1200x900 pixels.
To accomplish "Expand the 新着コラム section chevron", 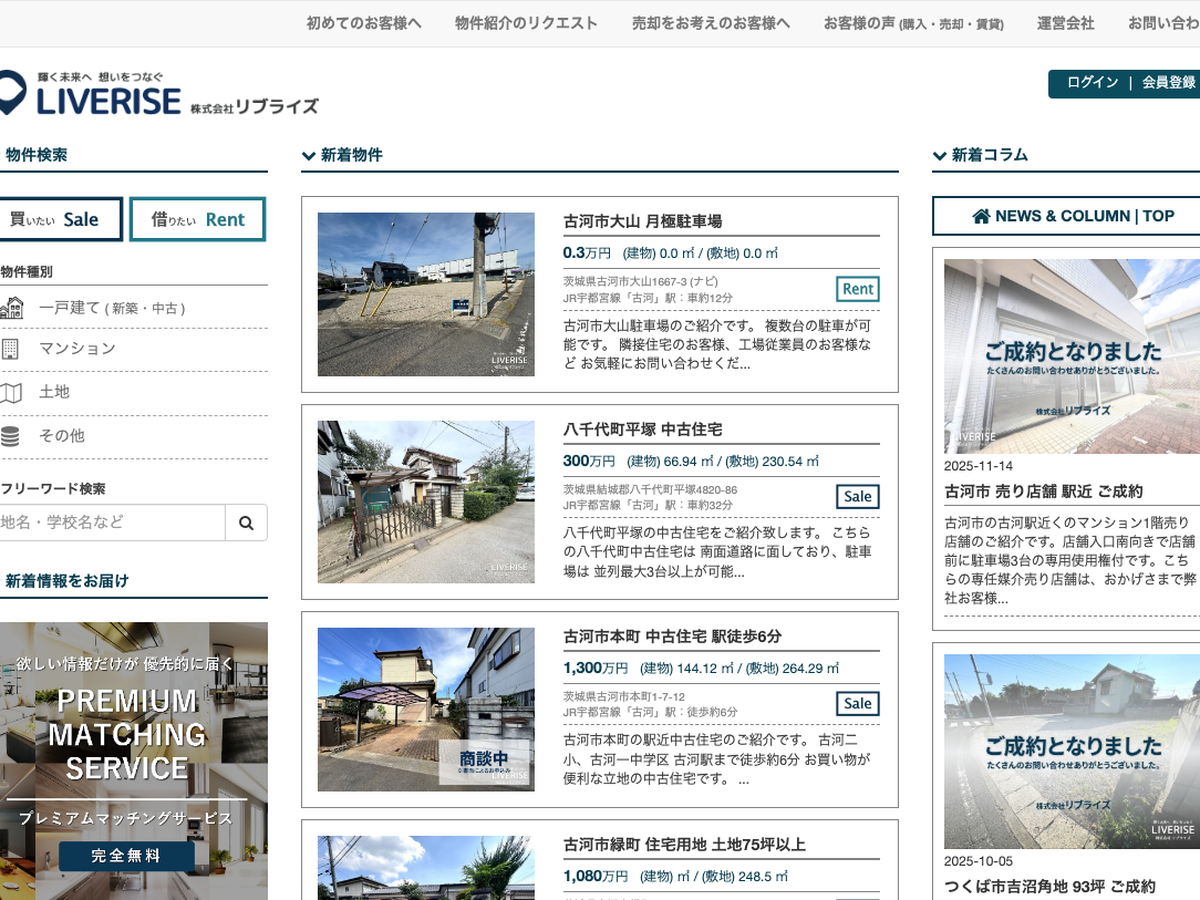I will click(x=940, y=156).
